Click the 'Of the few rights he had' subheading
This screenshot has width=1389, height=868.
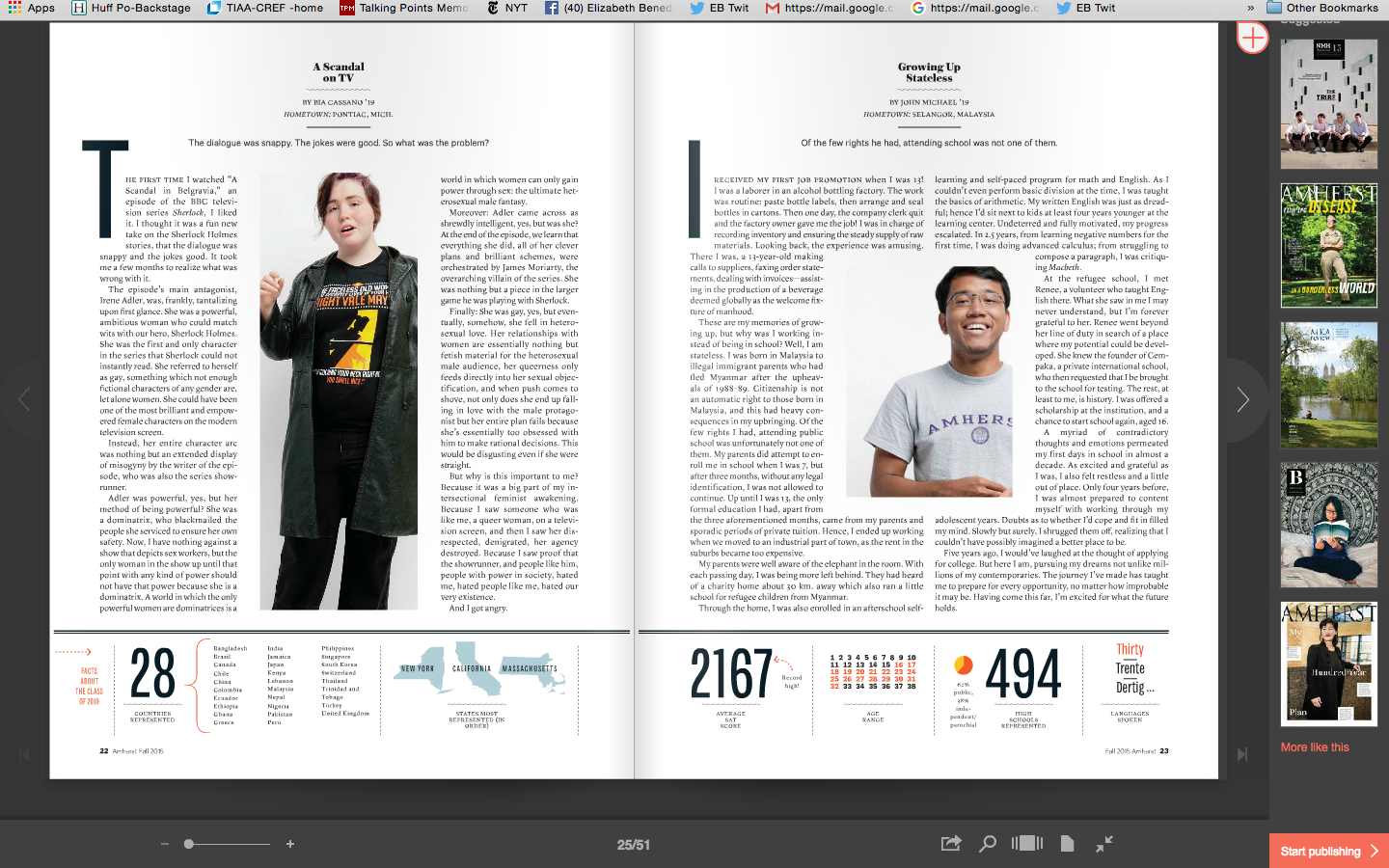[x=929, y=143]
